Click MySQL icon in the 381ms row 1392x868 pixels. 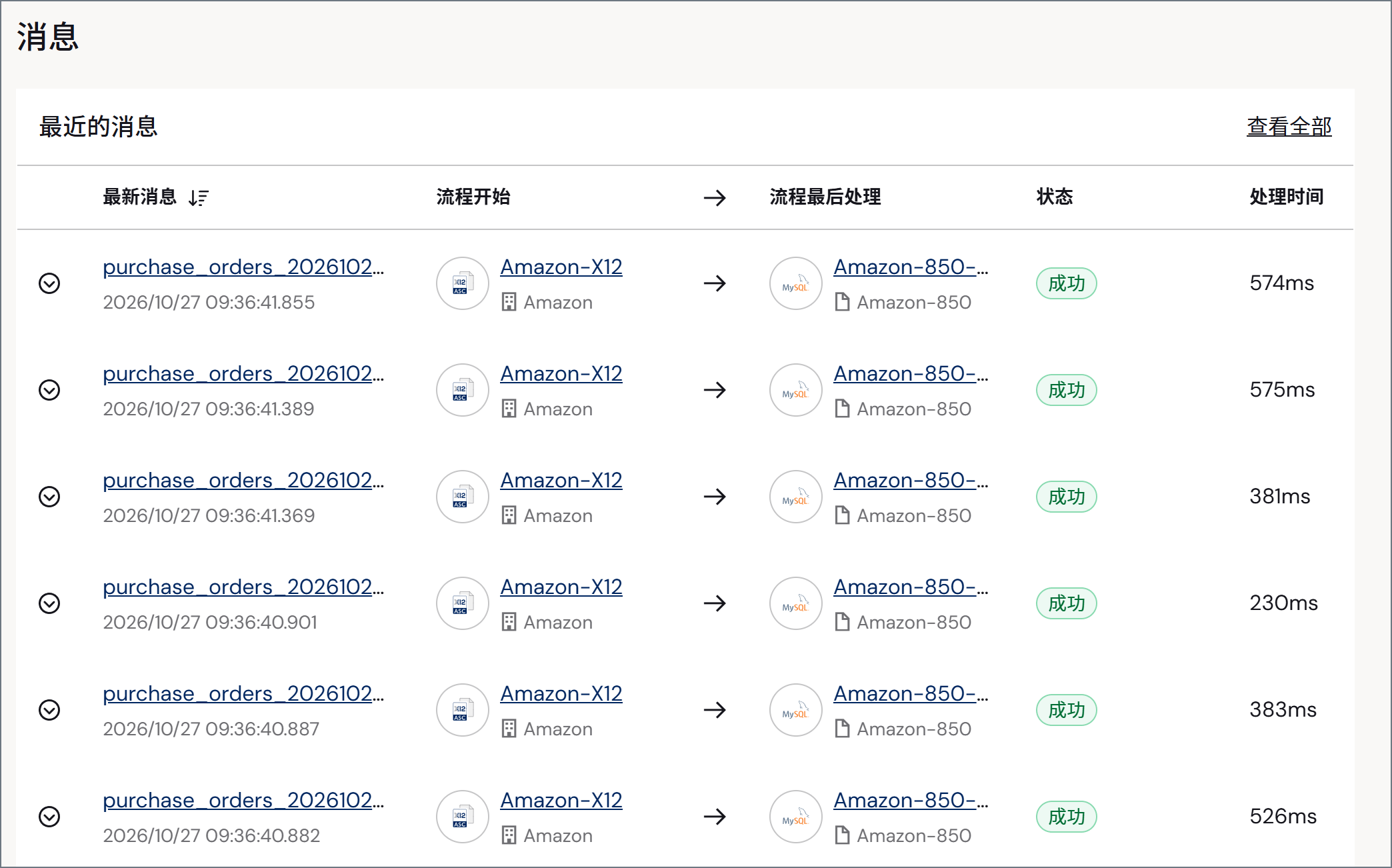coord(796,497)
